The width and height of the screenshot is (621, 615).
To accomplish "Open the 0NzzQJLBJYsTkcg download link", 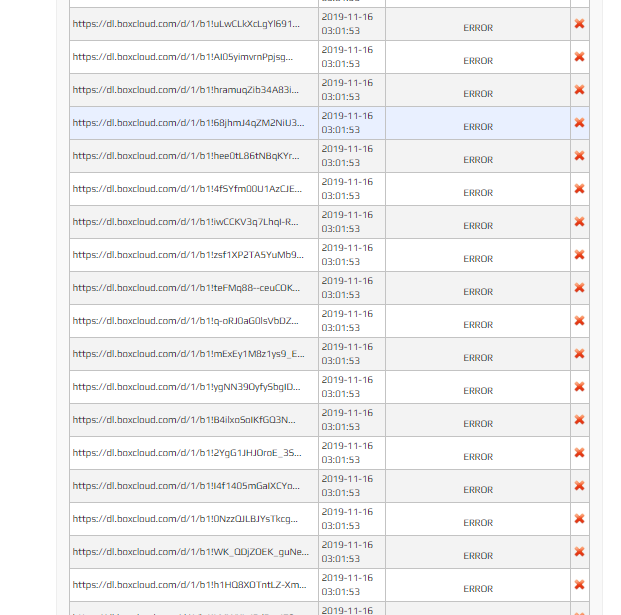I will point(185,519).
